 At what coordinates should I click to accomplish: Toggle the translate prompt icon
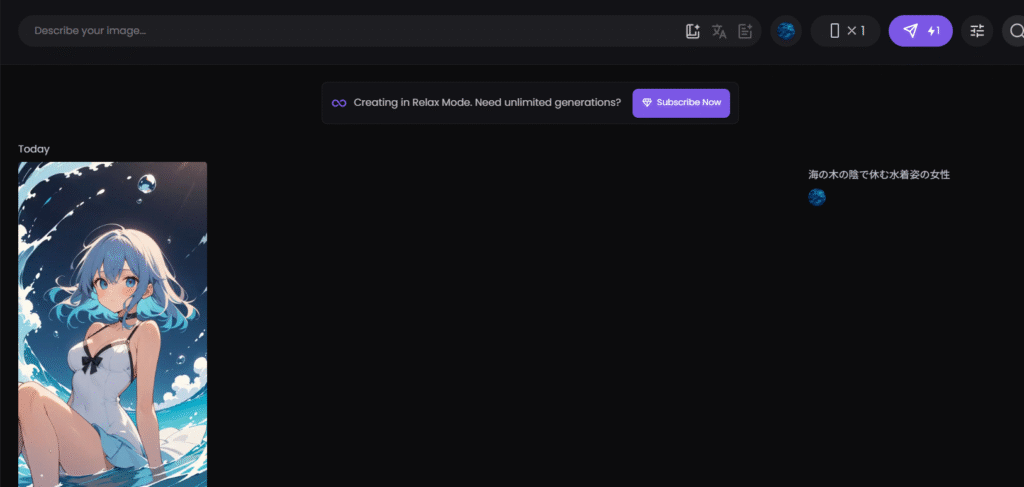(x=719, y=31)
